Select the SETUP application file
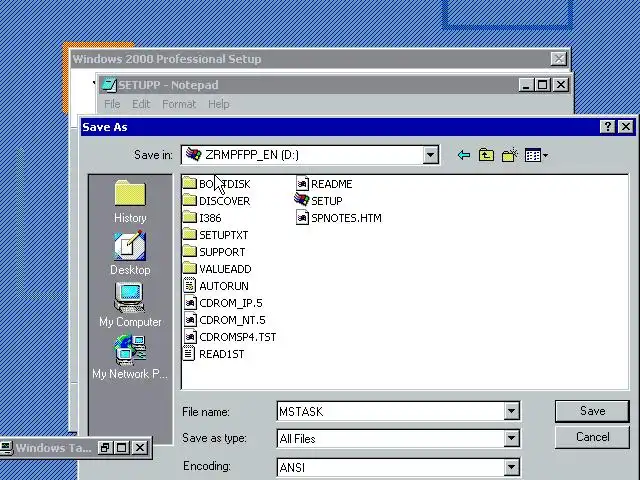Image resolution: width=640 pixels, height=480 pixels. coord(319,201)
